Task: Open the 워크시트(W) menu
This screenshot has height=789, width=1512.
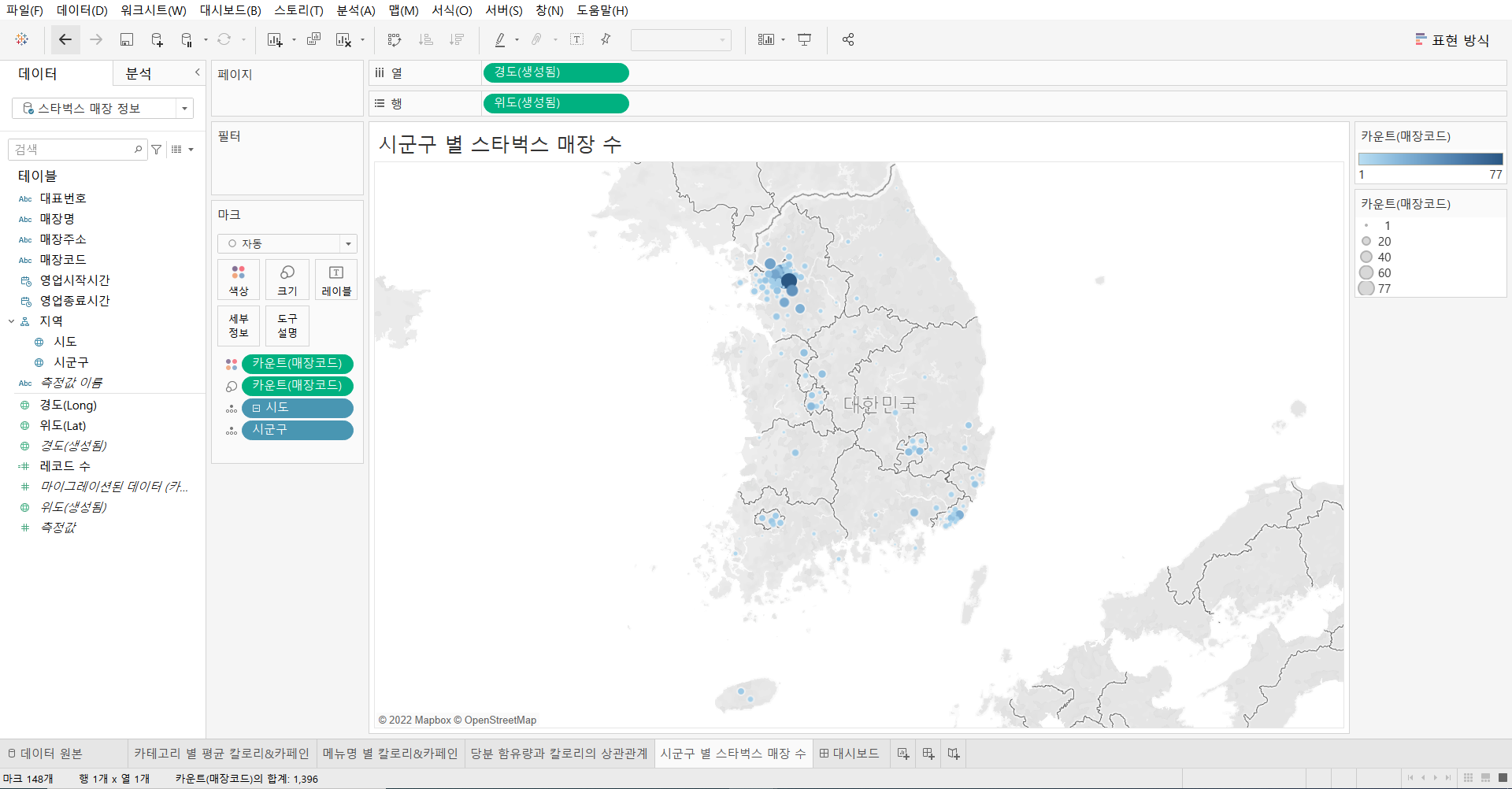Action: point(154,10)
